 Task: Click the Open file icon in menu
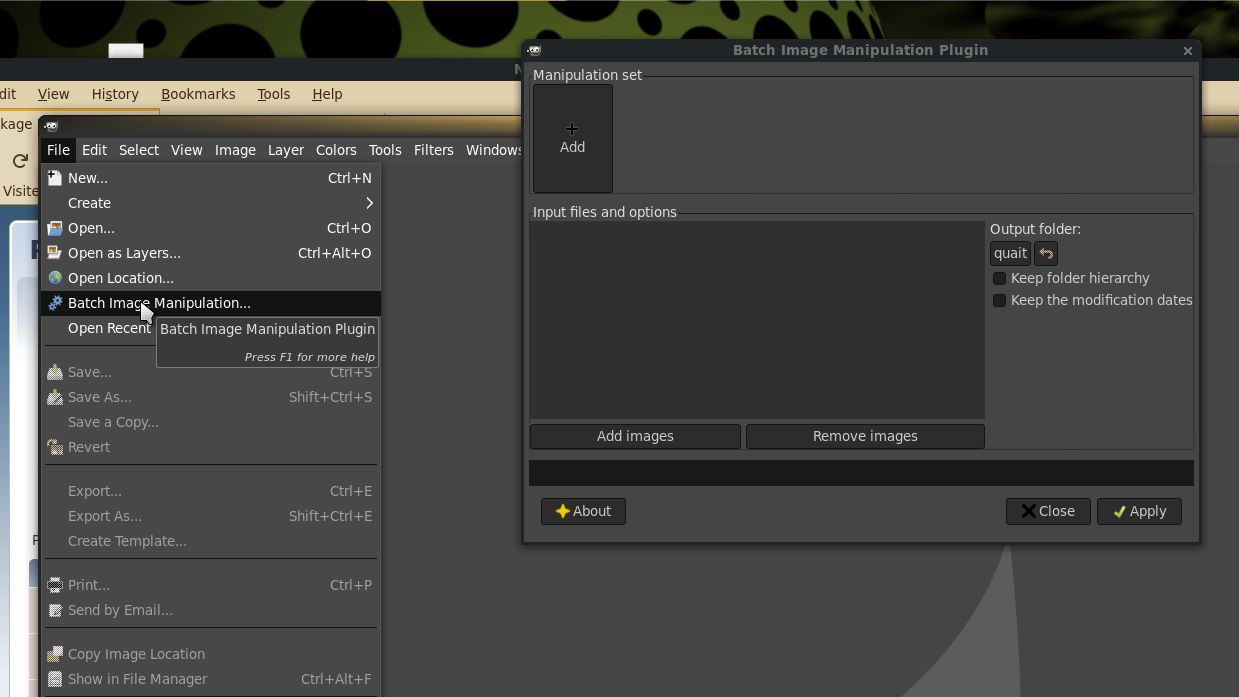55,228
